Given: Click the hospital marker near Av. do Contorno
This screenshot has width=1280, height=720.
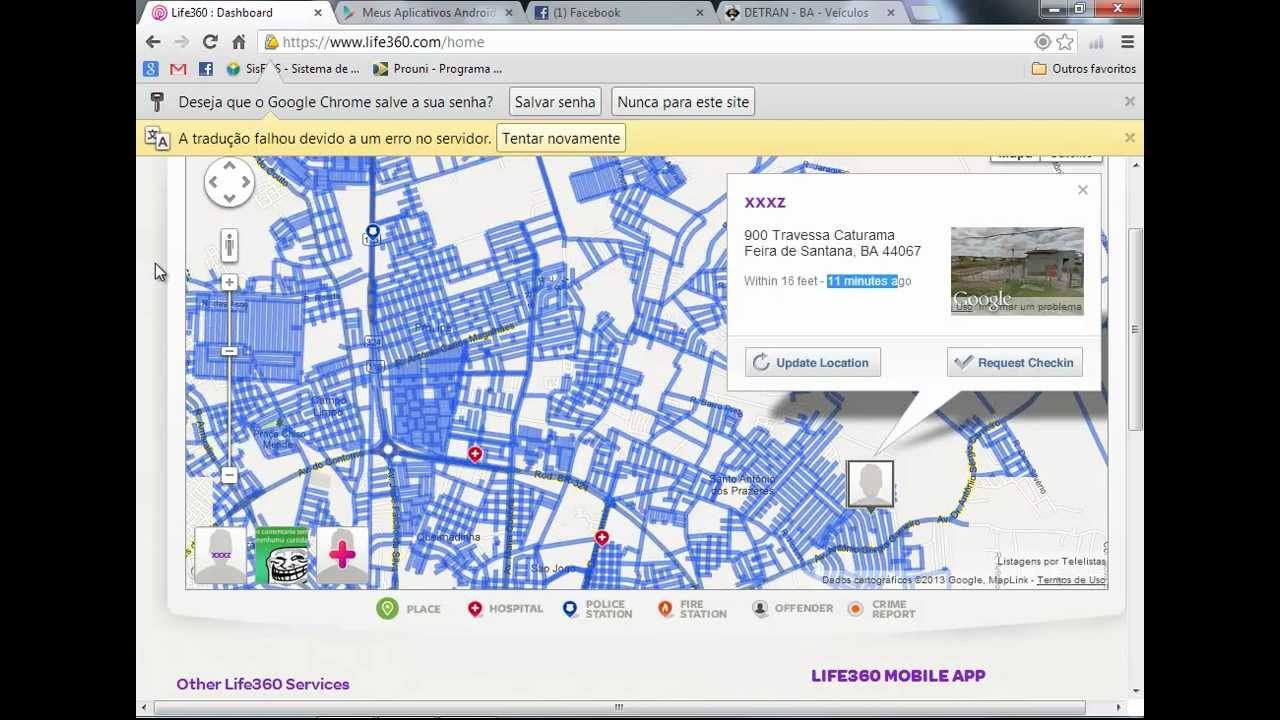Looking at the screenshot, I should coord(475,455).
